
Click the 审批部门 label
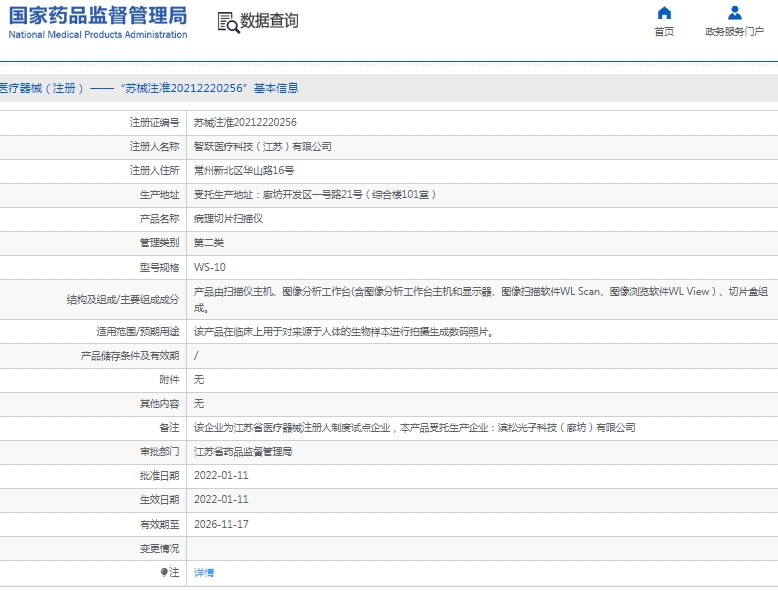pyautogui.click(x=159, y=452)
